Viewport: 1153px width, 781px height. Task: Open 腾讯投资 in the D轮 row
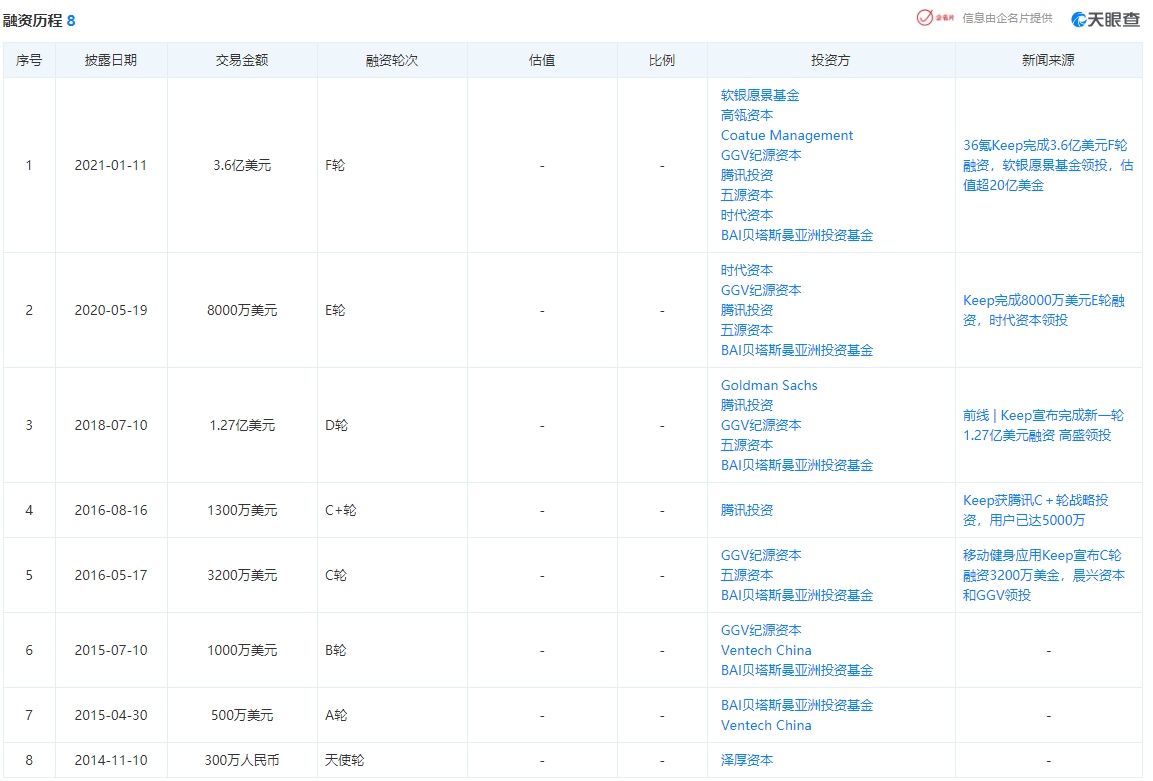746,405
